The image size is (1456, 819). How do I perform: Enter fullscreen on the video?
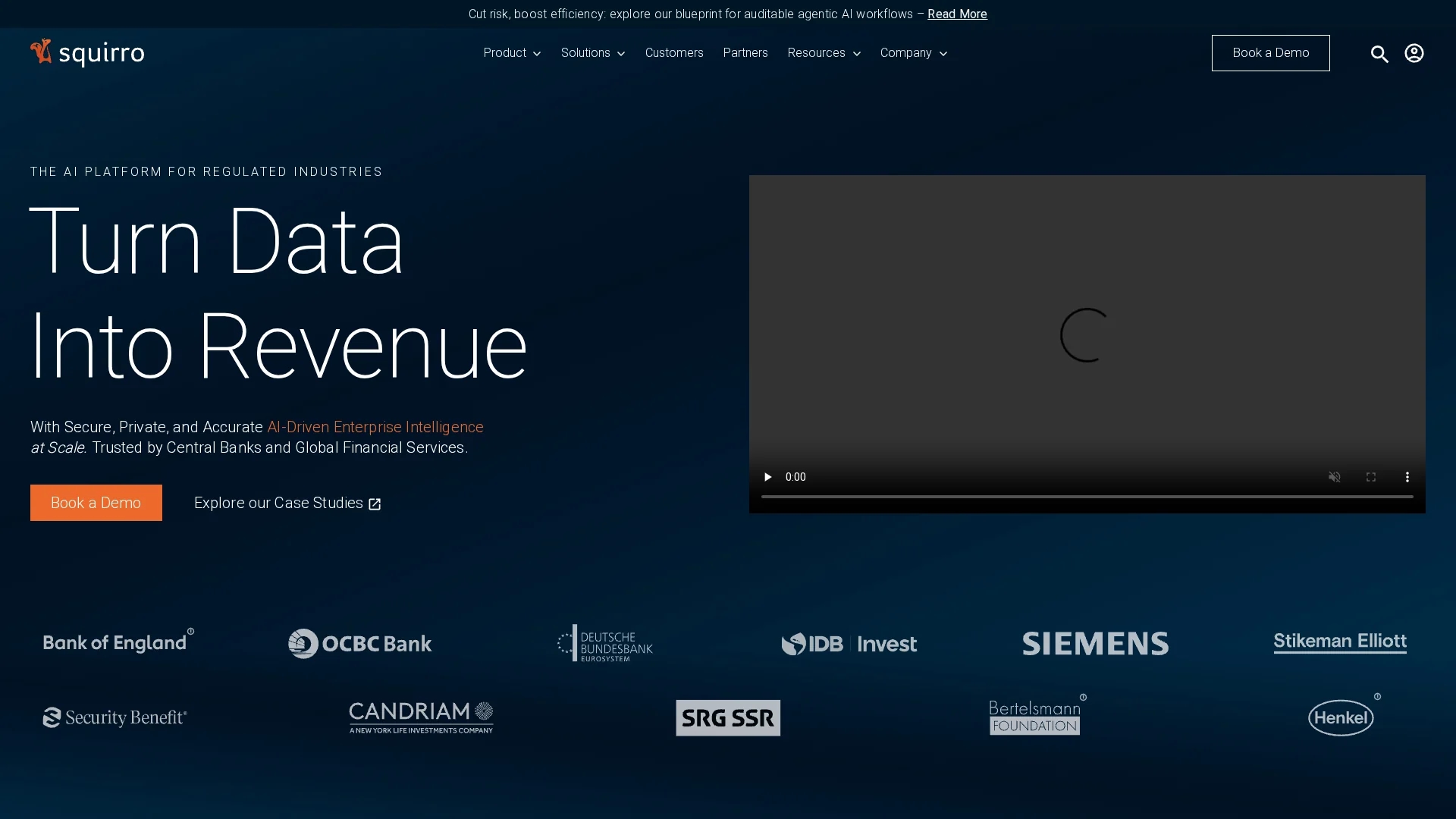click(1370, 477)
